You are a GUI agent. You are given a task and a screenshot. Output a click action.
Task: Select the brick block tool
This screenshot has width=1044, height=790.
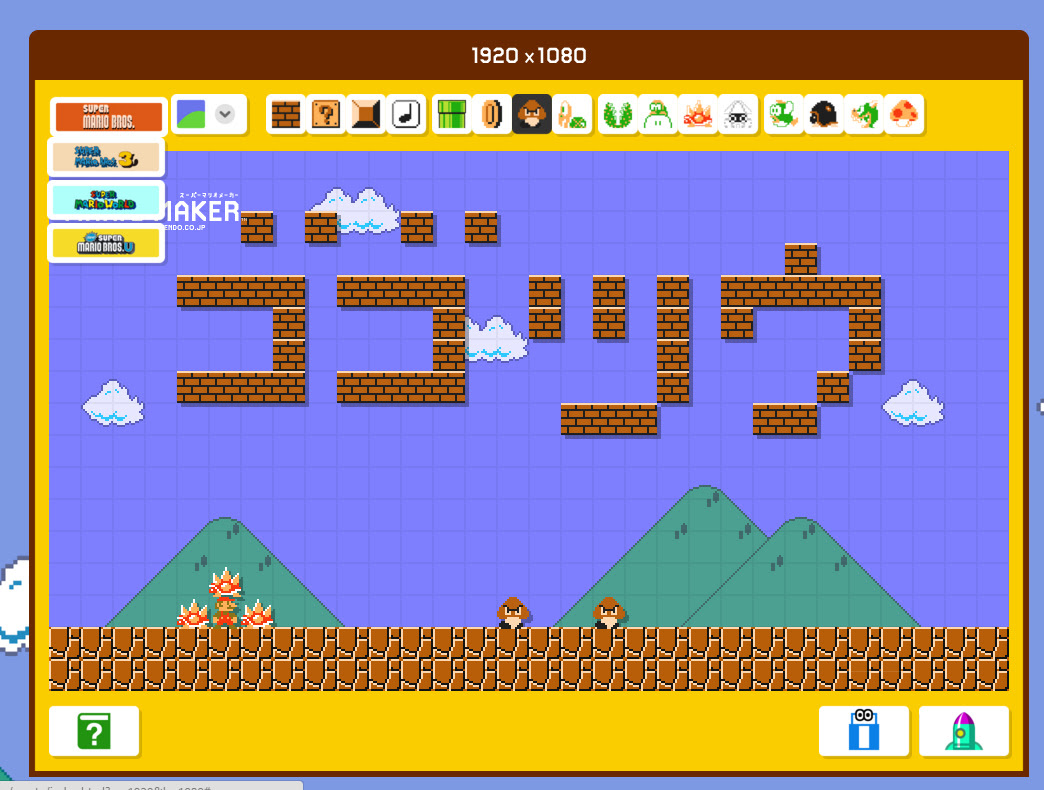click(x=286, y=114)
